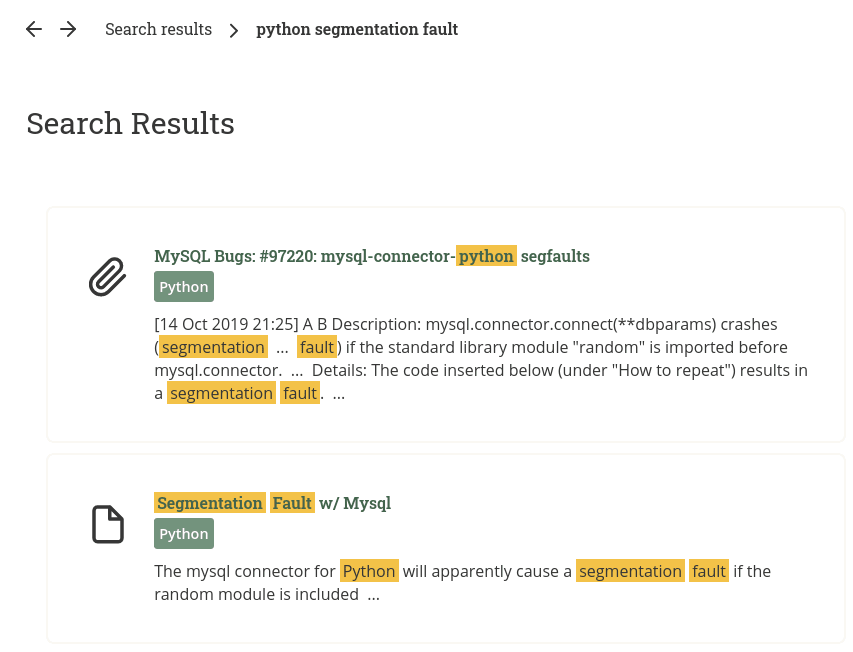Click the paperclip attachment icon
The image size is (853, 652).
pyautogui.click(x=108, y=277)
